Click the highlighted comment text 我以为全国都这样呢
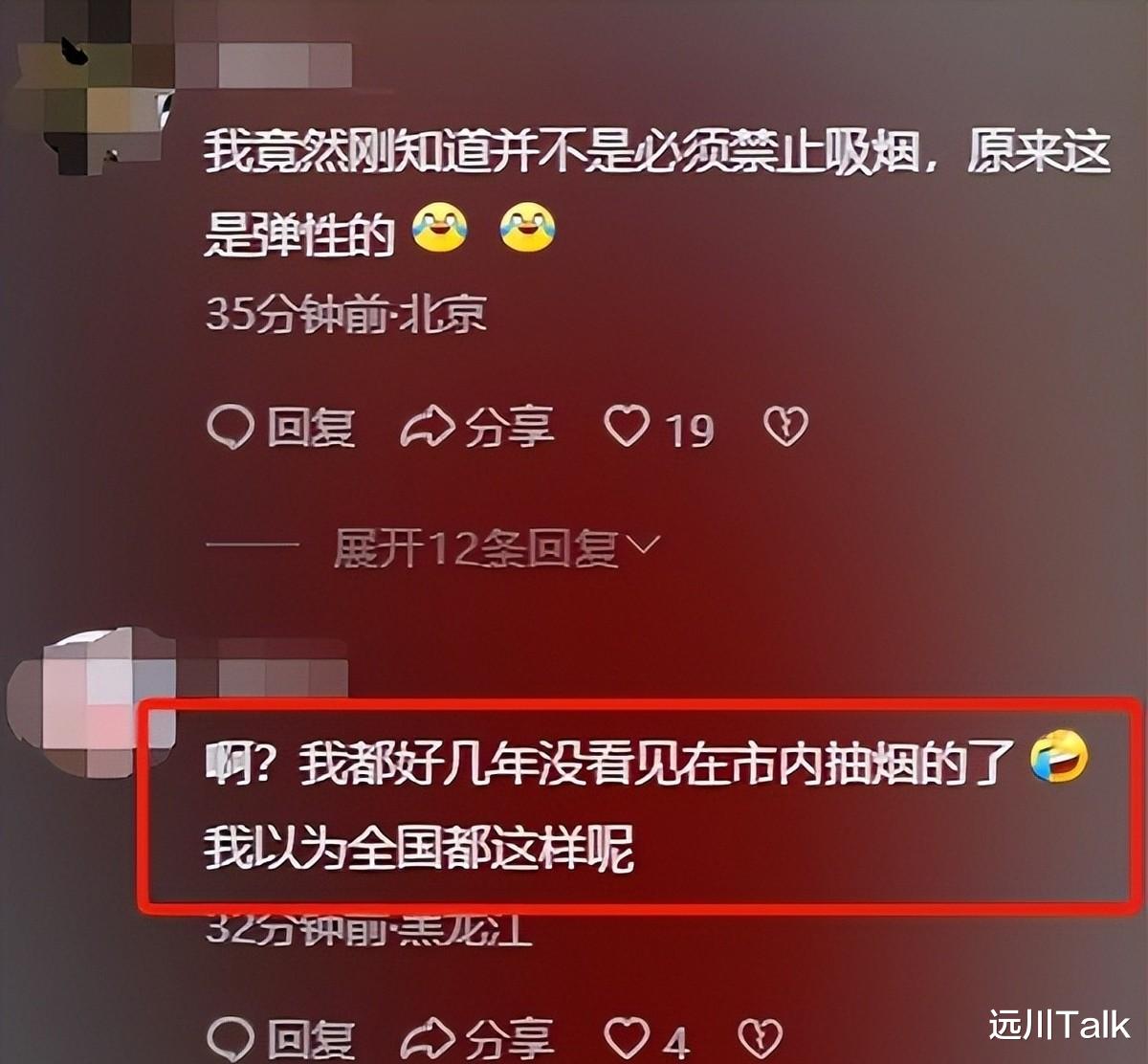Image resolution: width=1148 pixels, height=1064 pixels. tap(419, 849)
